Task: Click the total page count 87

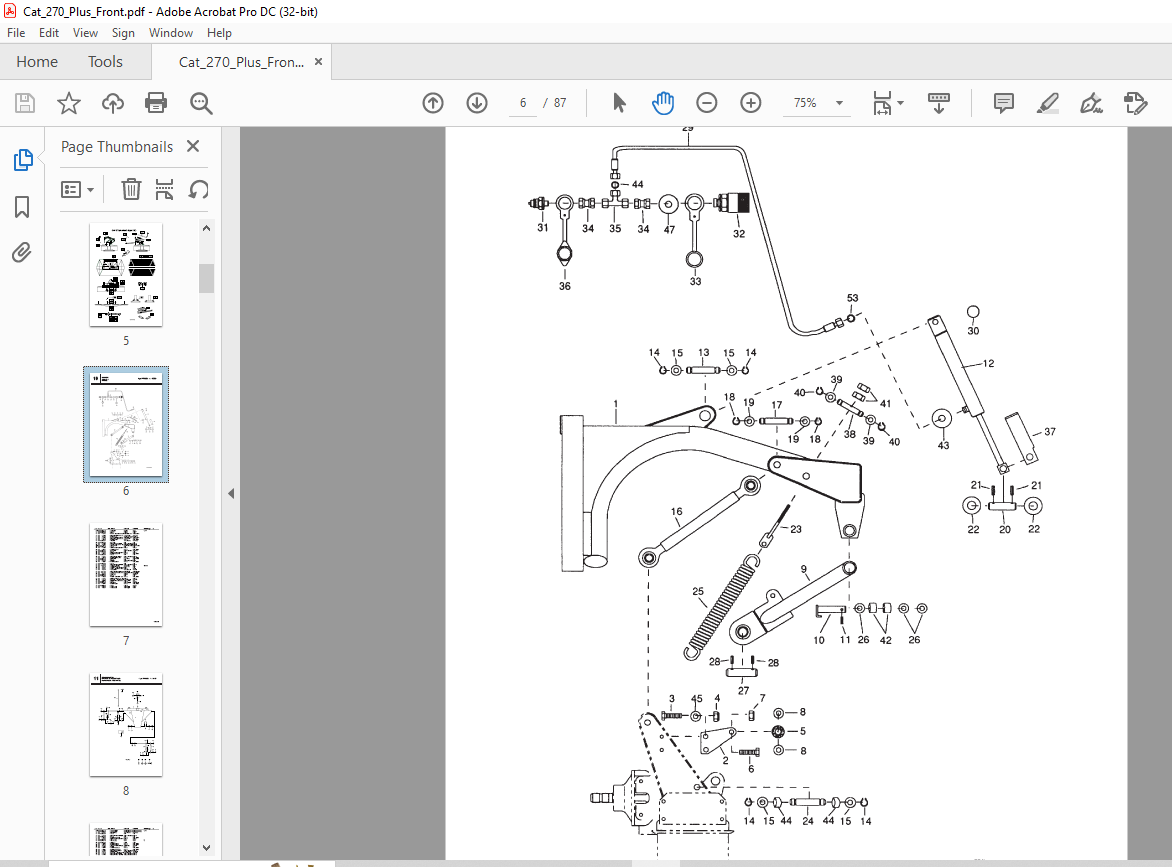Action: click(560, 103)
